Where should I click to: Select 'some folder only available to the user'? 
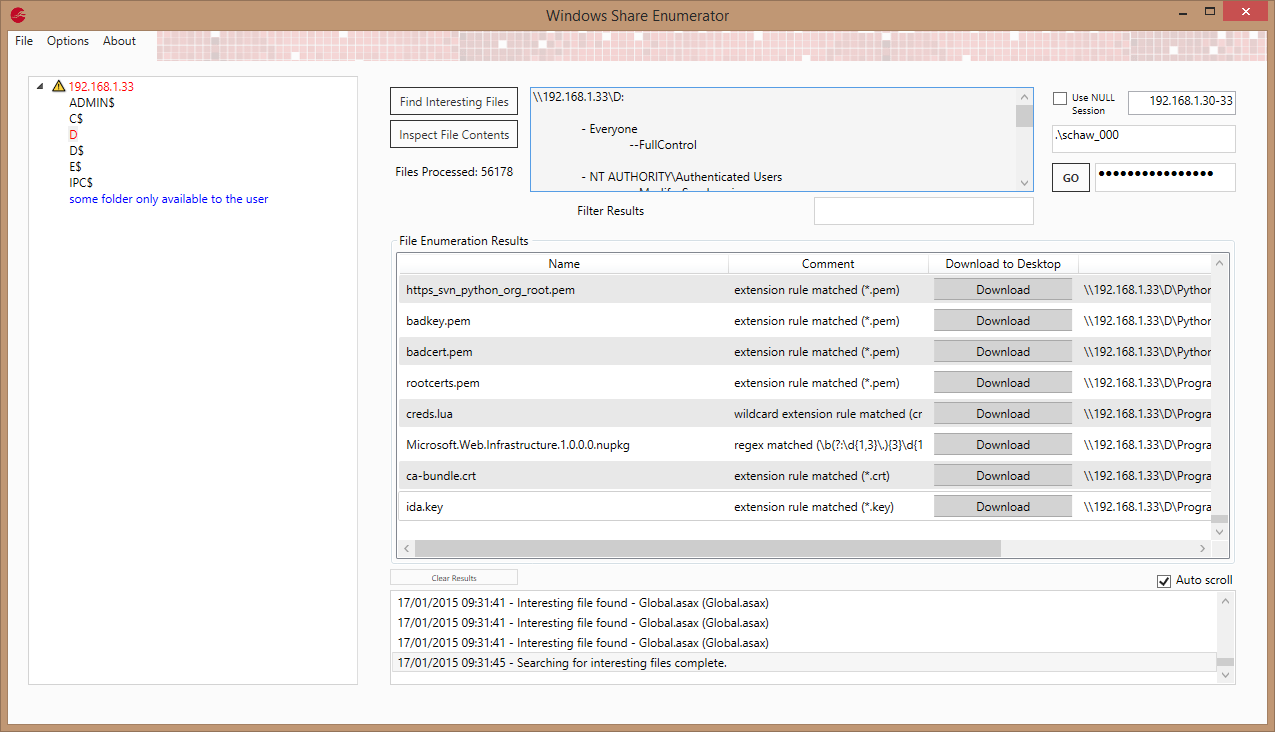tap(168, 198)
